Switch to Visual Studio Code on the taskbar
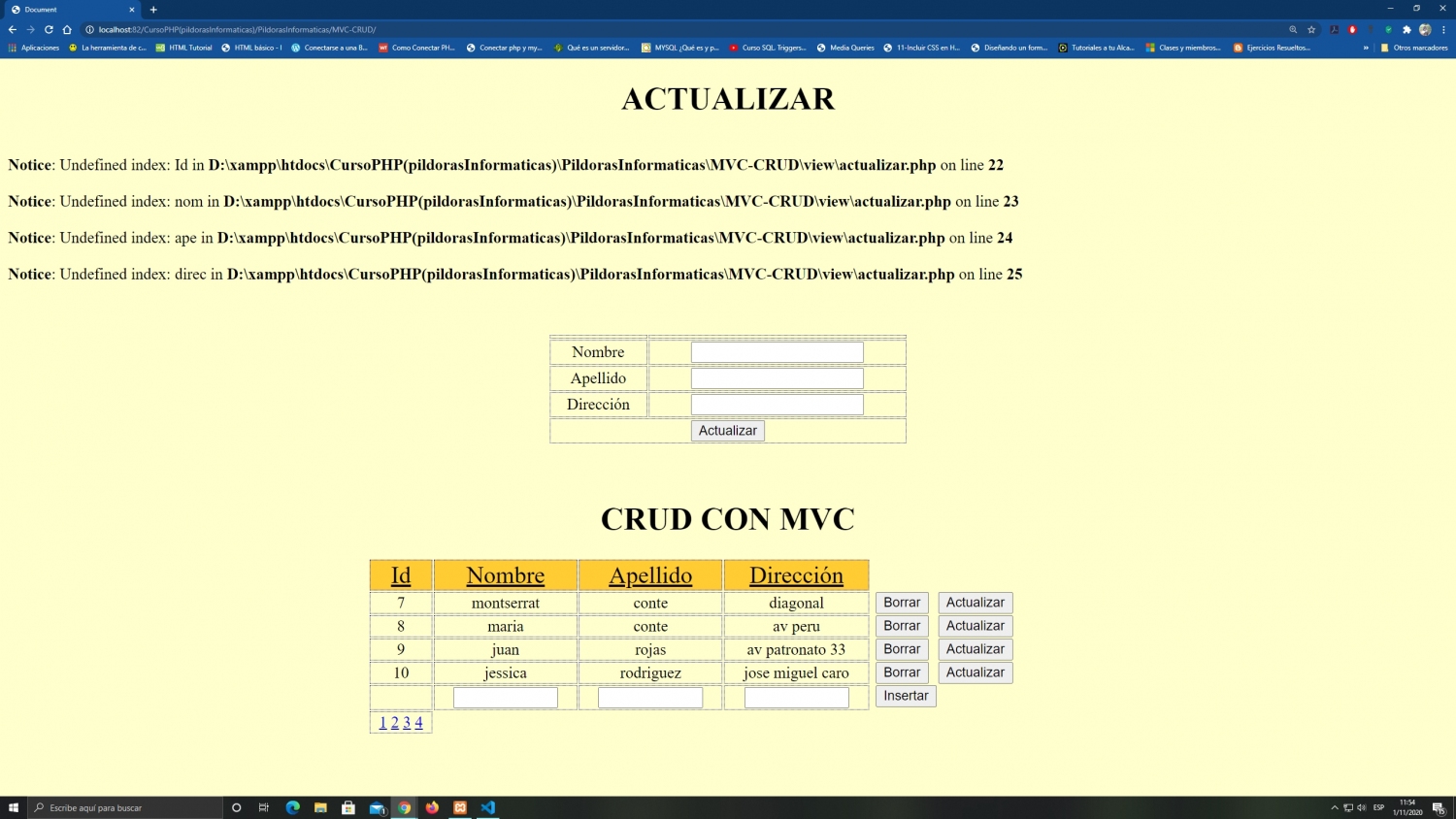 point(488,807)
